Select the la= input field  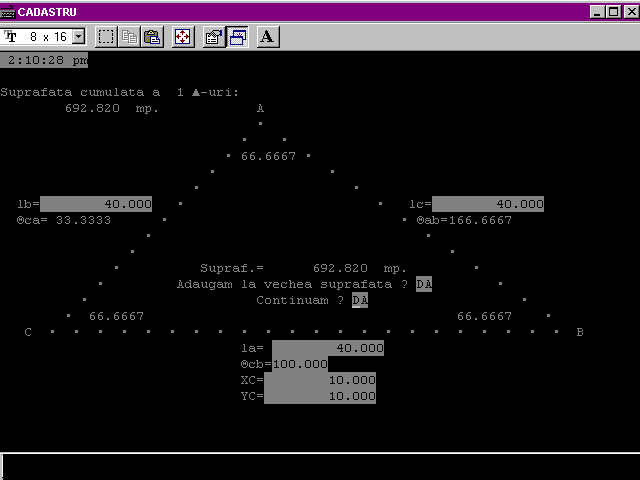pyautogui.click(x=328, y=348)
